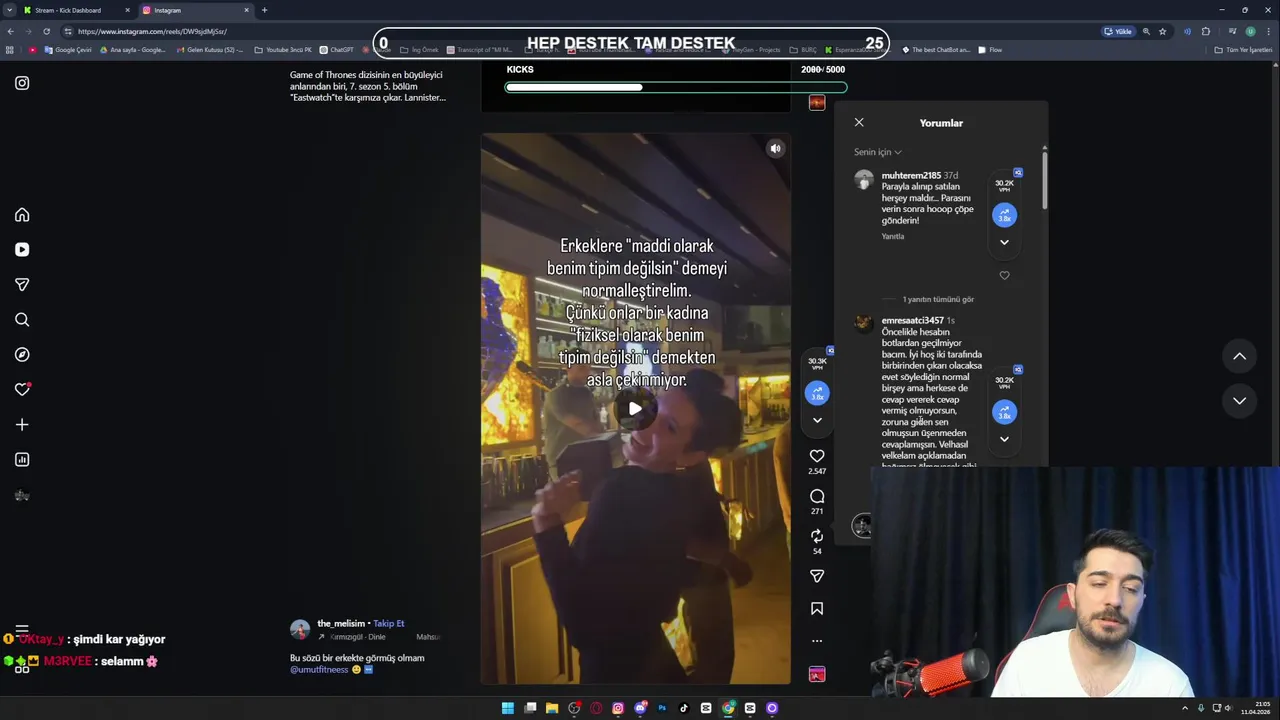Screen dimensions: 1280x720
Task: Open The best ChatBot bookmark
Action: tap(936, 50)
